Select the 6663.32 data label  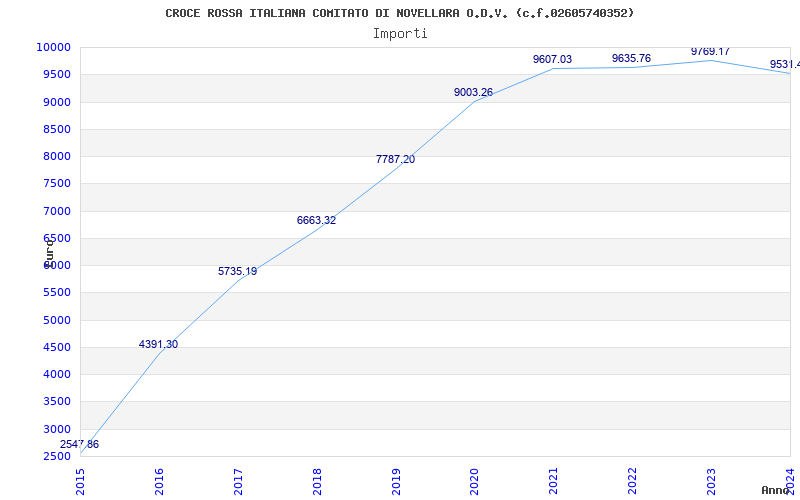[x=316, y=220]
